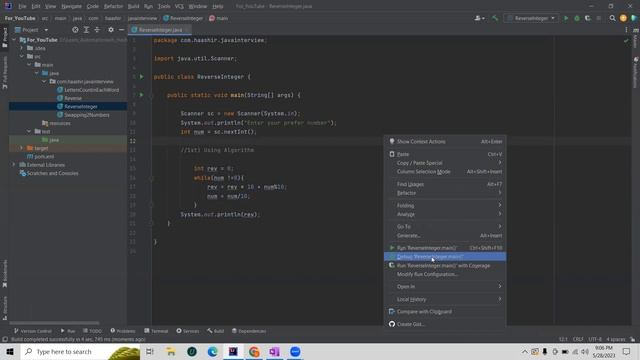Open Search Everywhere magnifier icon
The height and width of the screenshot is (360, 640).
612,18
